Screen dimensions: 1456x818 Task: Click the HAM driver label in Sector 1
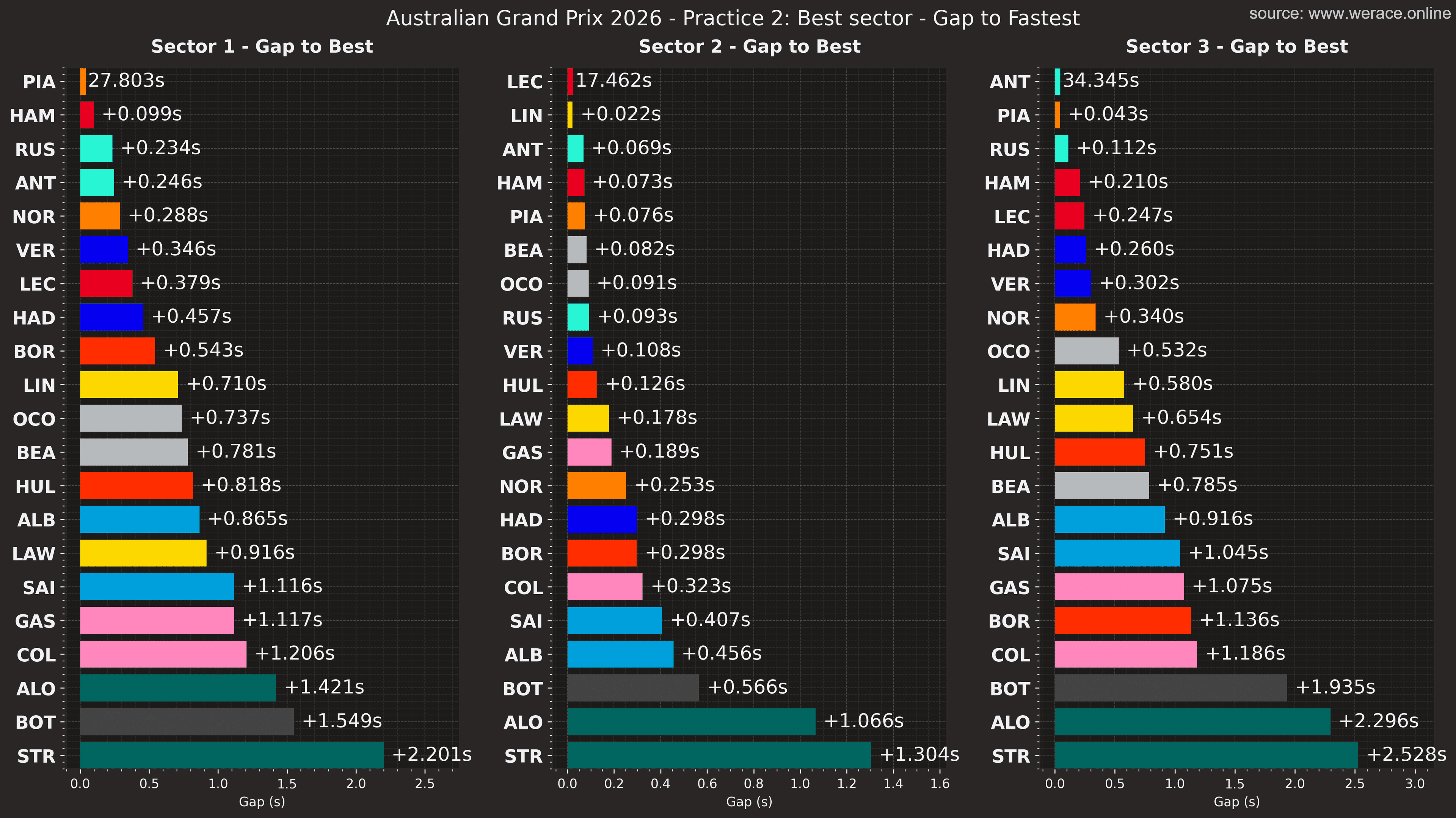(33, 115)
